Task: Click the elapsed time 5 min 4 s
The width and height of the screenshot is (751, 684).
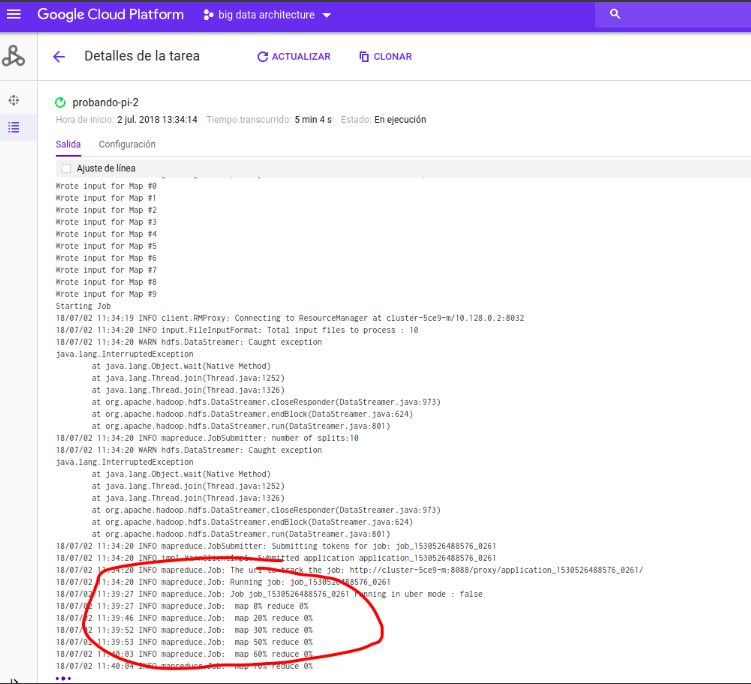Action: [313, 120]
